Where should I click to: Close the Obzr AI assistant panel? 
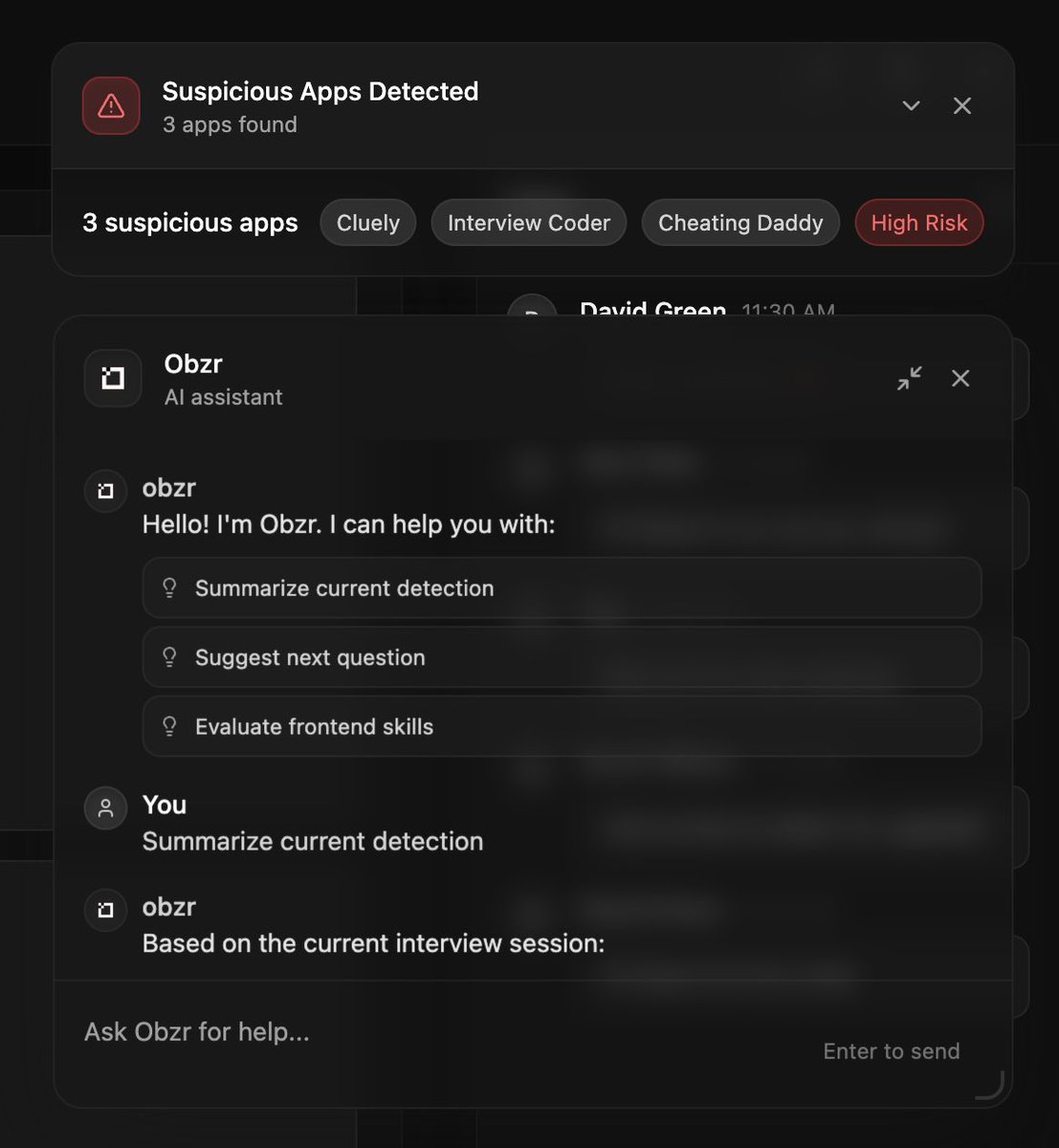coord(960,378)
